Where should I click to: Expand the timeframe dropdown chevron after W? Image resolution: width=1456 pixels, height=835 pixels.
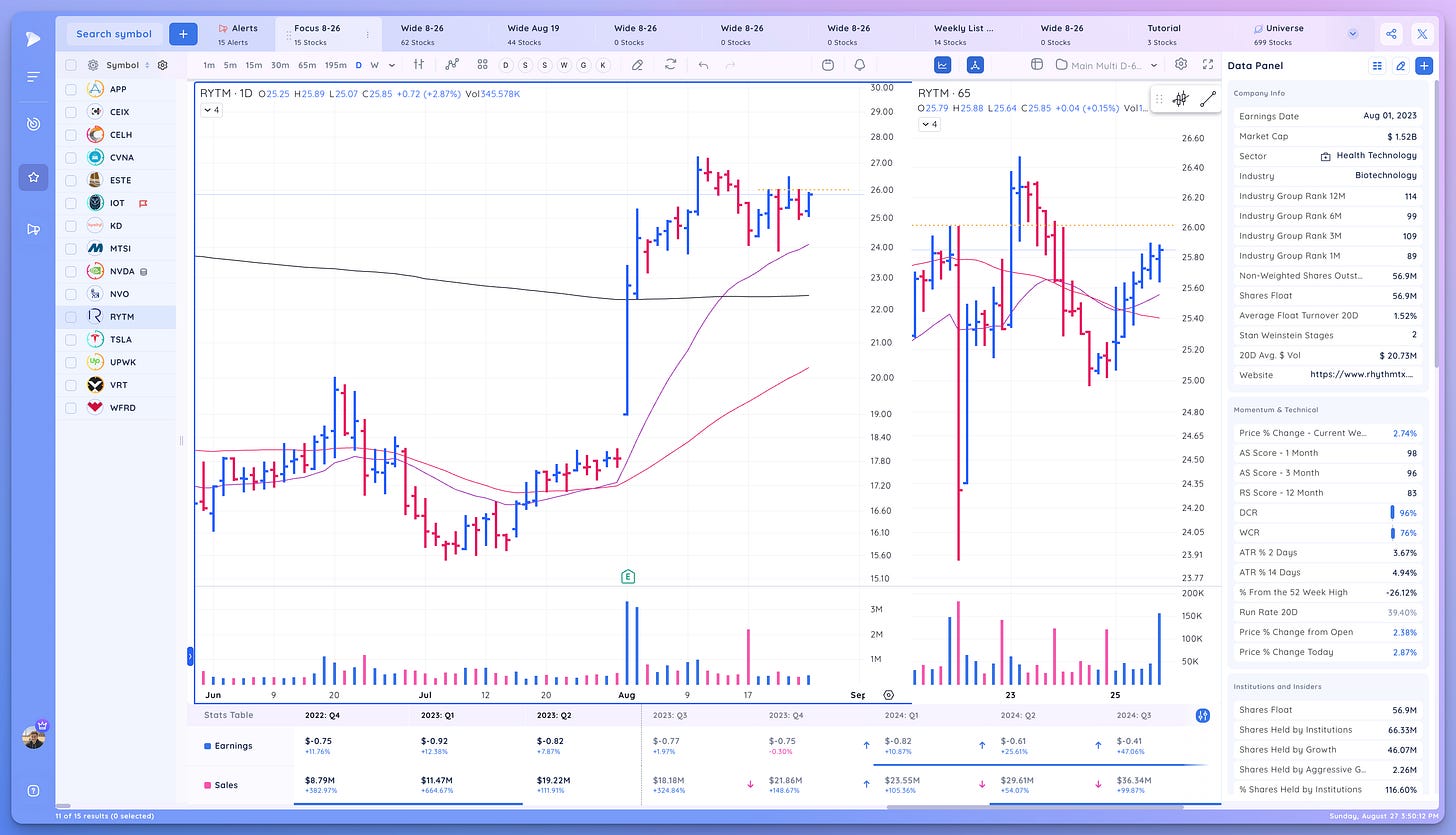(x=391, y=65)
